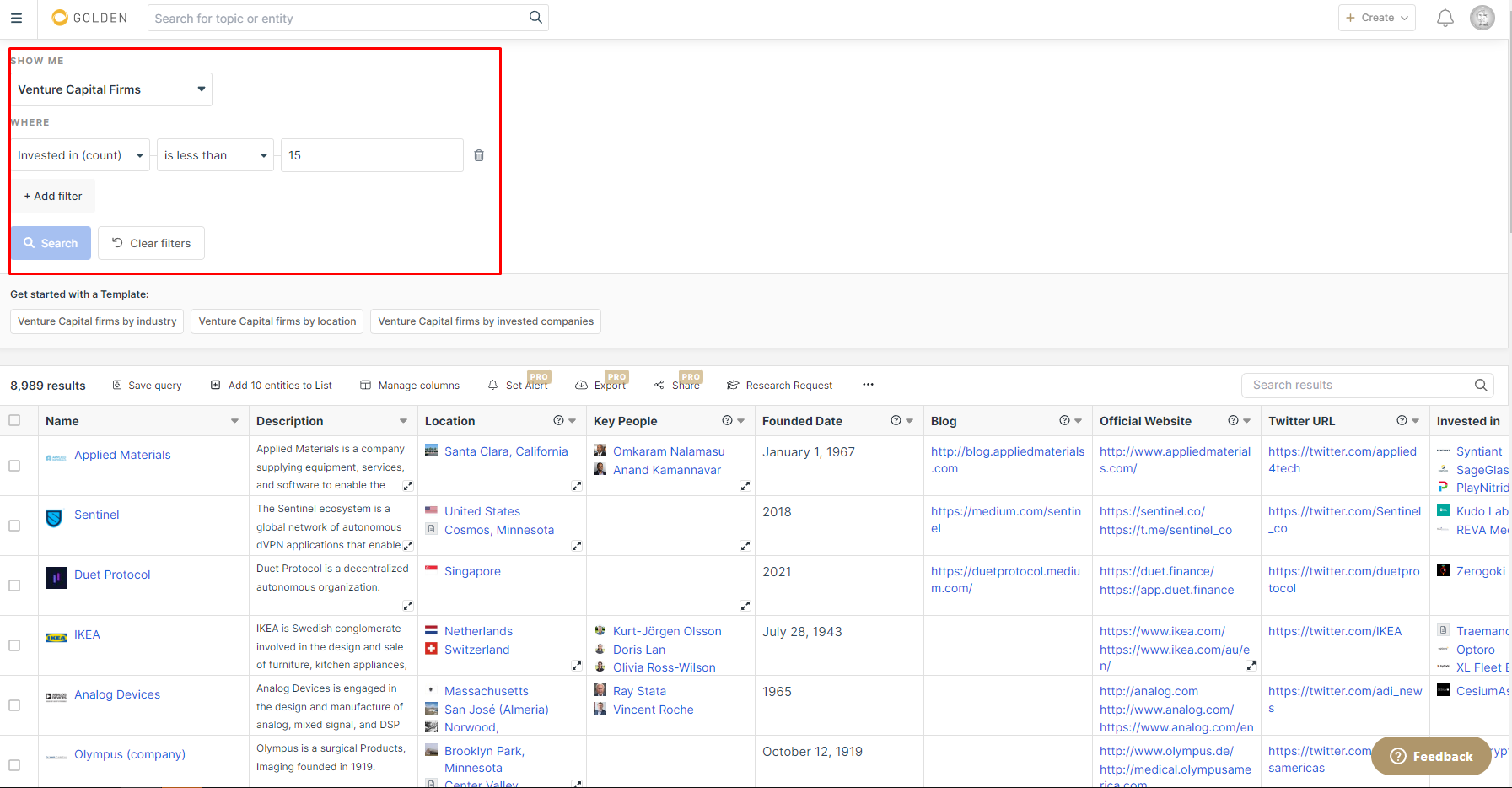Expand the Duet Protocol description cell
The height and width of the screenshot is (788, 1512).
tap(408, 606)
